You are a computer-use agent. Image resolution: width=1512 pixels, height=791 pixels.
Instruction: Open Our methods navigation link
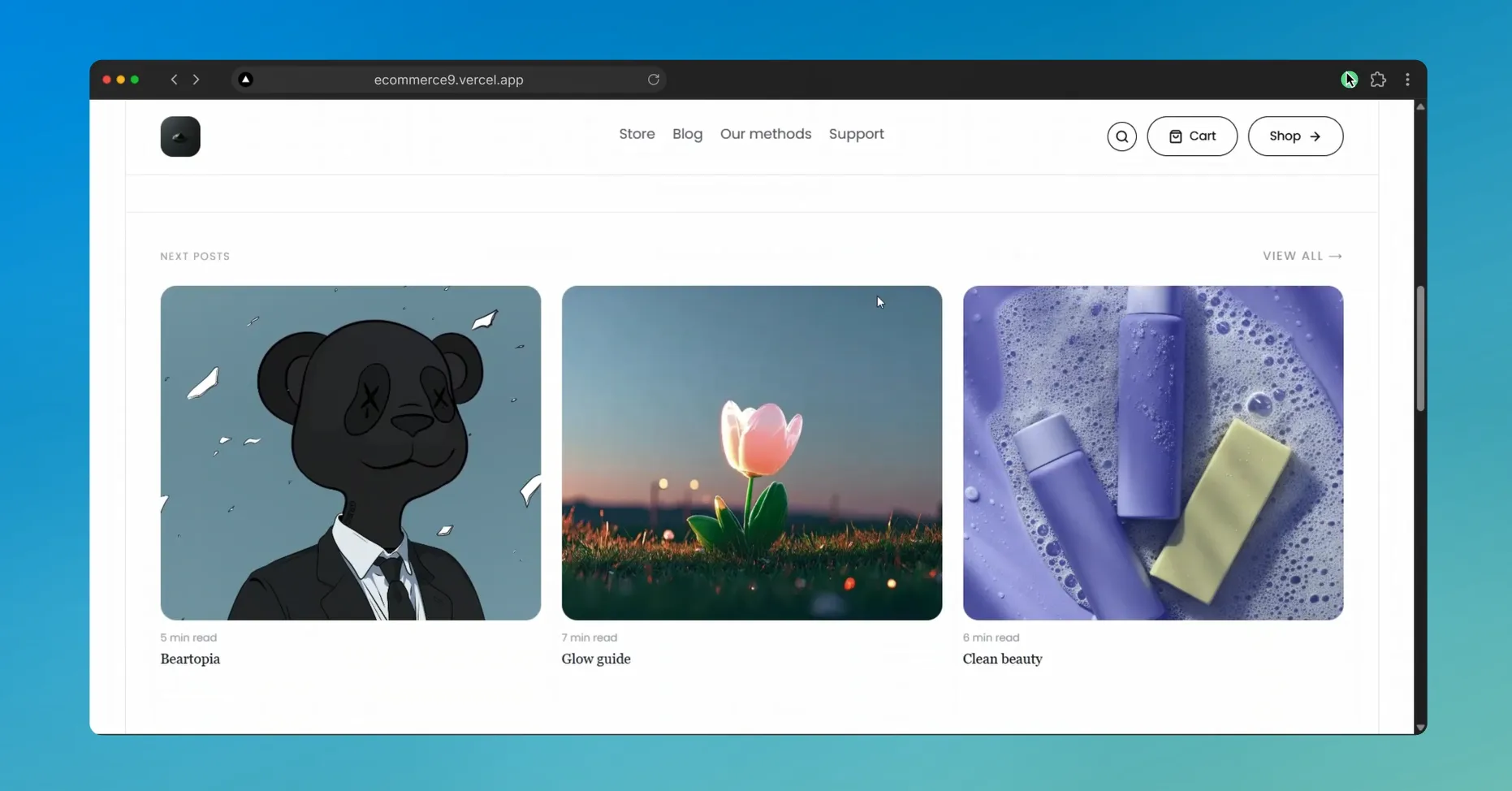(766, 134)
